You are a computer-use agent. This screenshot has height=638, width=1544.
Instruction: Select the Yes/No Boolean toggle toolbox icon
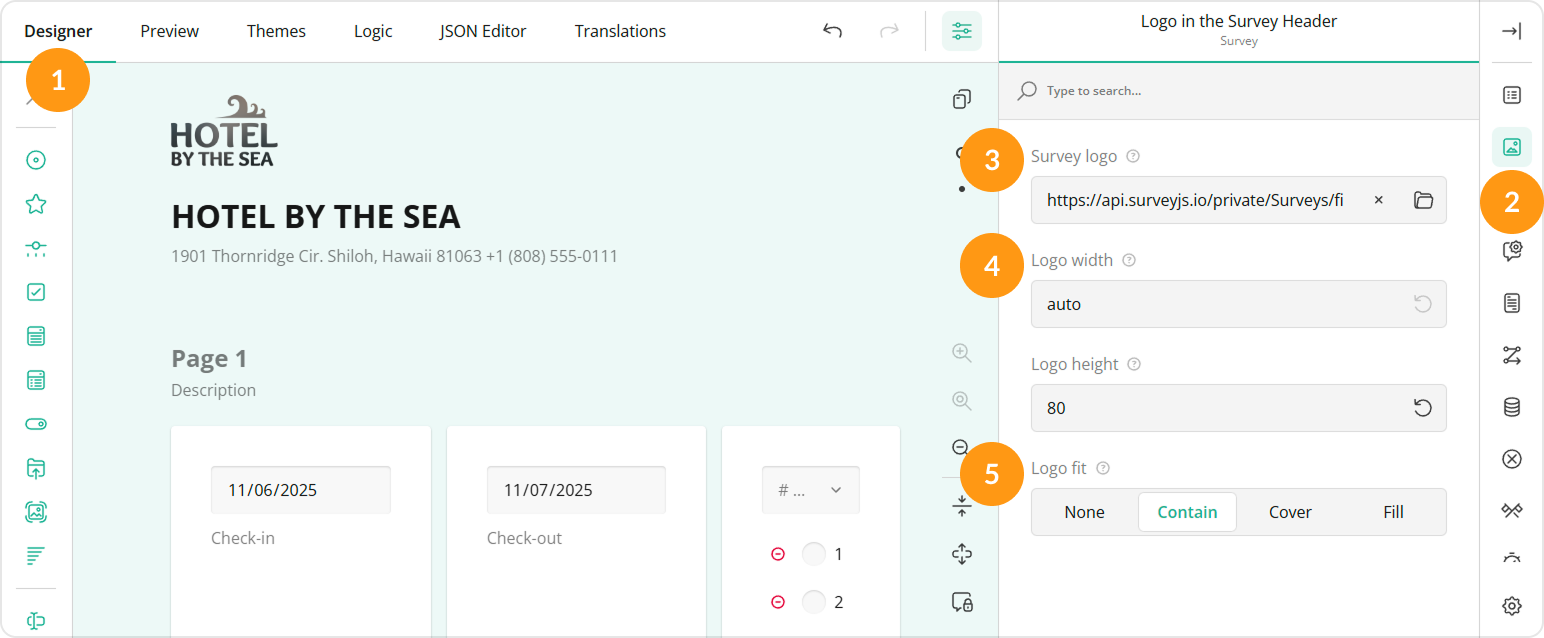(36, 424)
